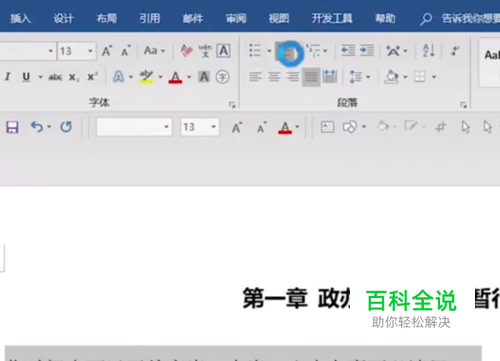
Task: Increase the paragraph indent
Action: (x=367, y=51)
